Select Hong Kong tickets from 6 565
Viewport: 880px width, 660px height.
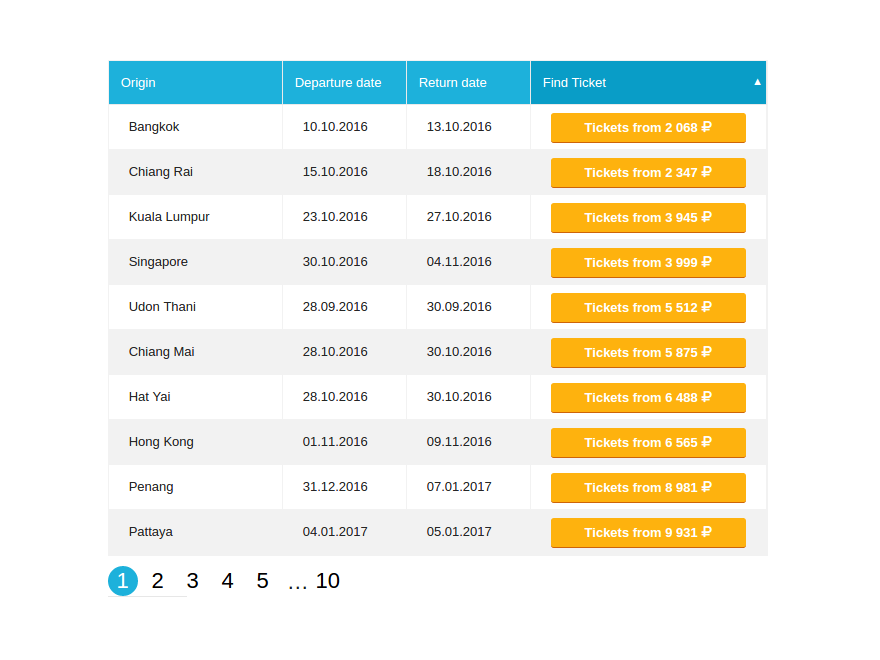648,443
